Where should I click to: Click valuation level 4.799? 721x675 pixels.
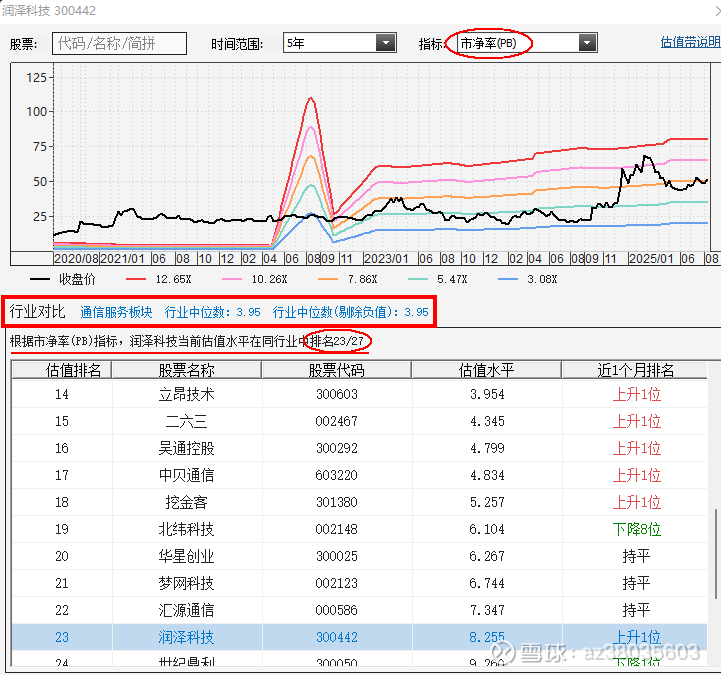487,448
